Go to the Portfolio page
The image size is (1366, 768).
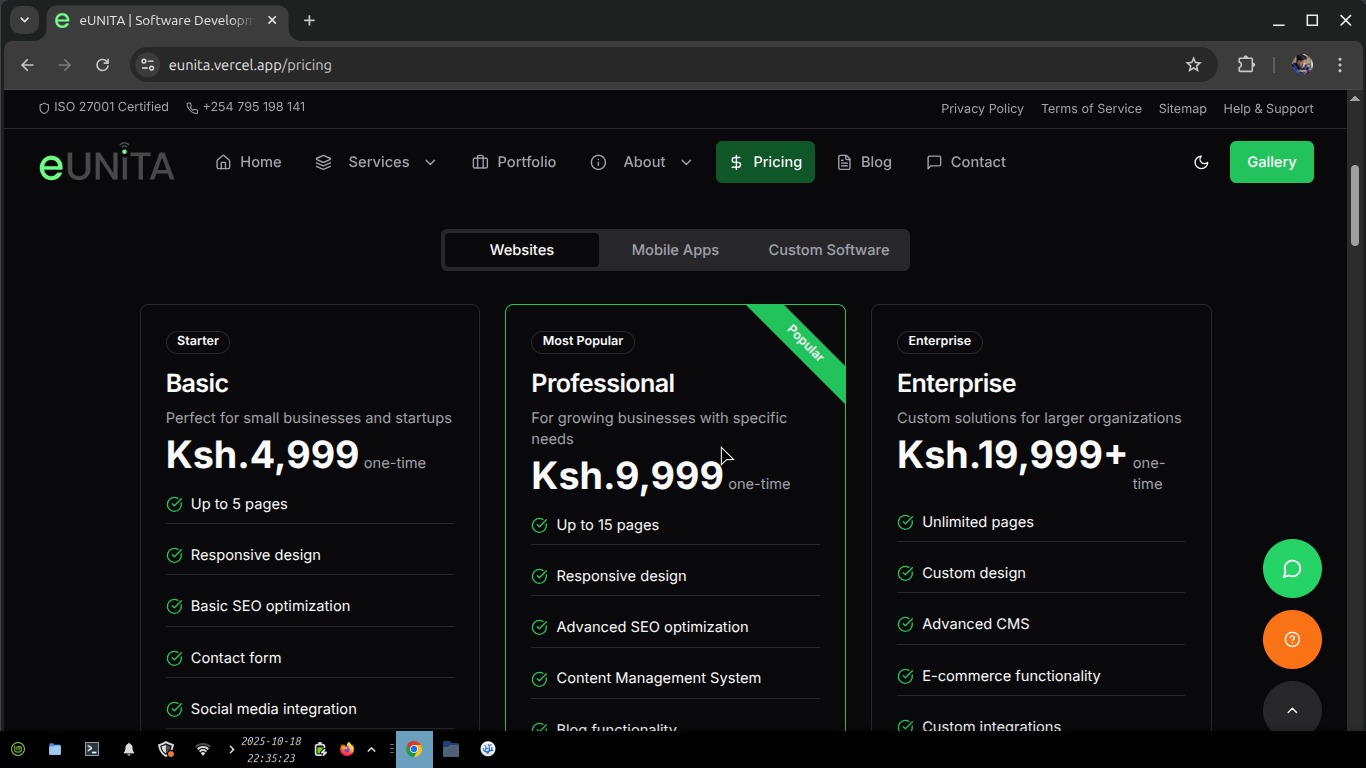(x=514, y=162)
